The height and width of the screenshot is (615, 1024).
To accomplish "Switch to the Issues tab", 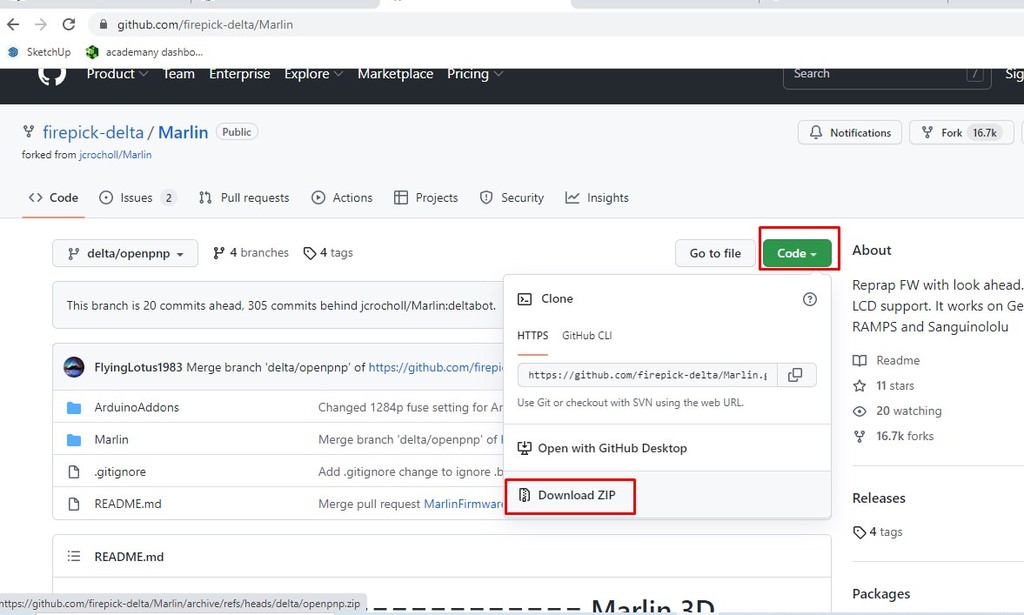I will pos(137,197).
